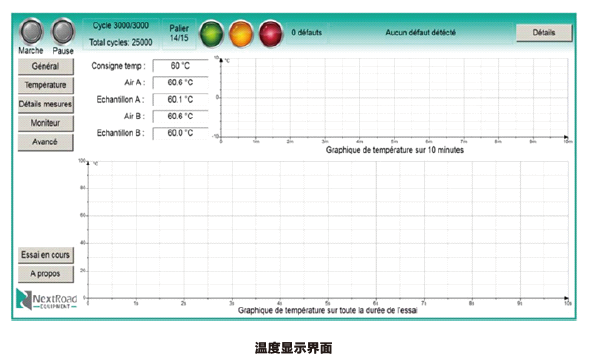Click the 10-minute temperature graph area
The height and width of the screenshot is (361, 591).
[394, 99]
